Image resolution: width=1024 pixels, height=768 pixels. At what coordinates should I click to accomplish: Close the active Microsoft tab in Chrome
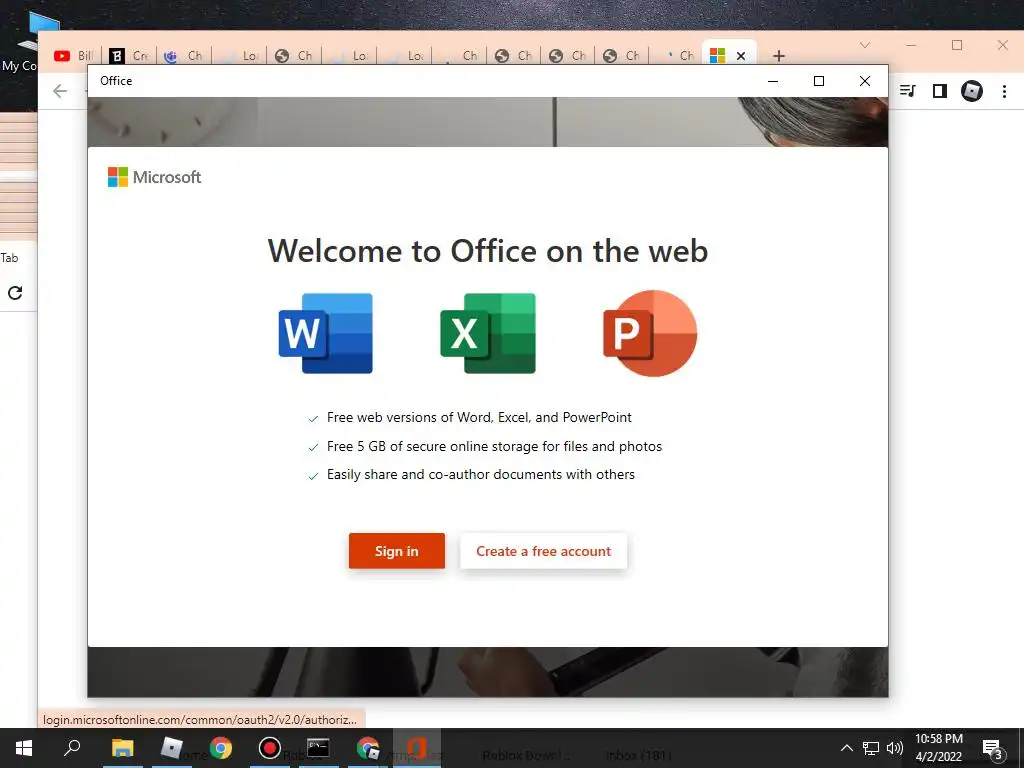tap(741, 56)
